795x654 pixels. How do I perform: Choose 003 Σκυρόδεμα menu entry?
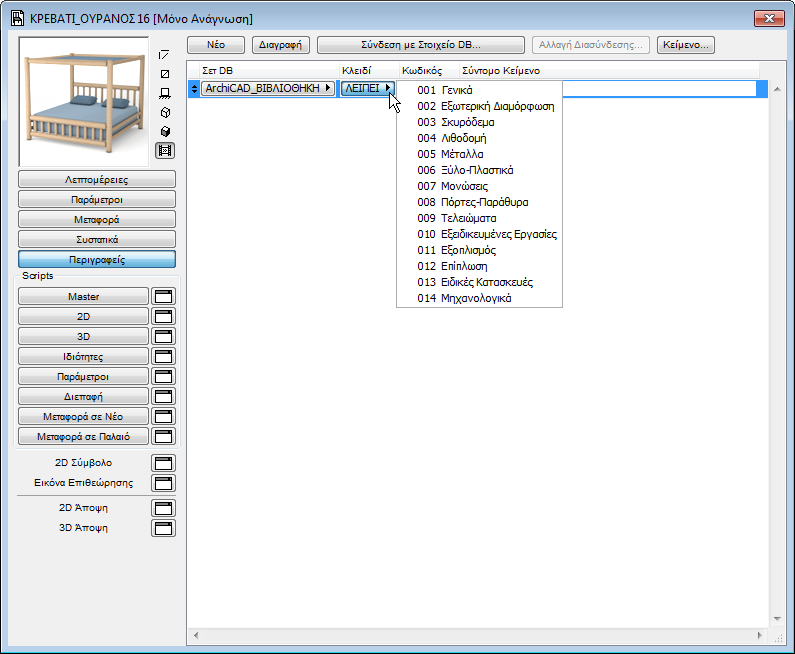[x=480, y=122]
